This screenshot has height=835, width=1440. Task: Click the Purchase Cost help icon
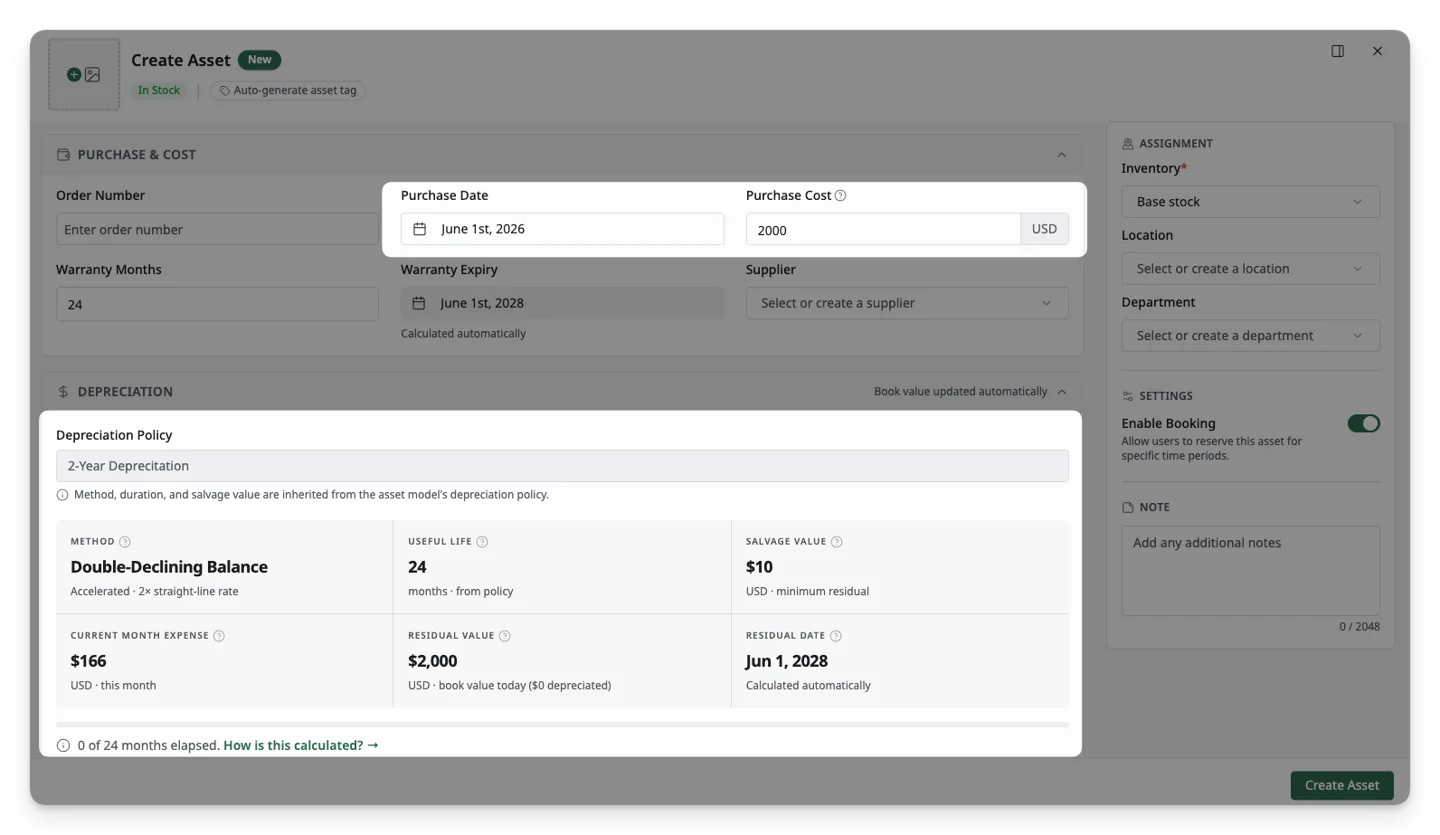(x=840, y=196)
